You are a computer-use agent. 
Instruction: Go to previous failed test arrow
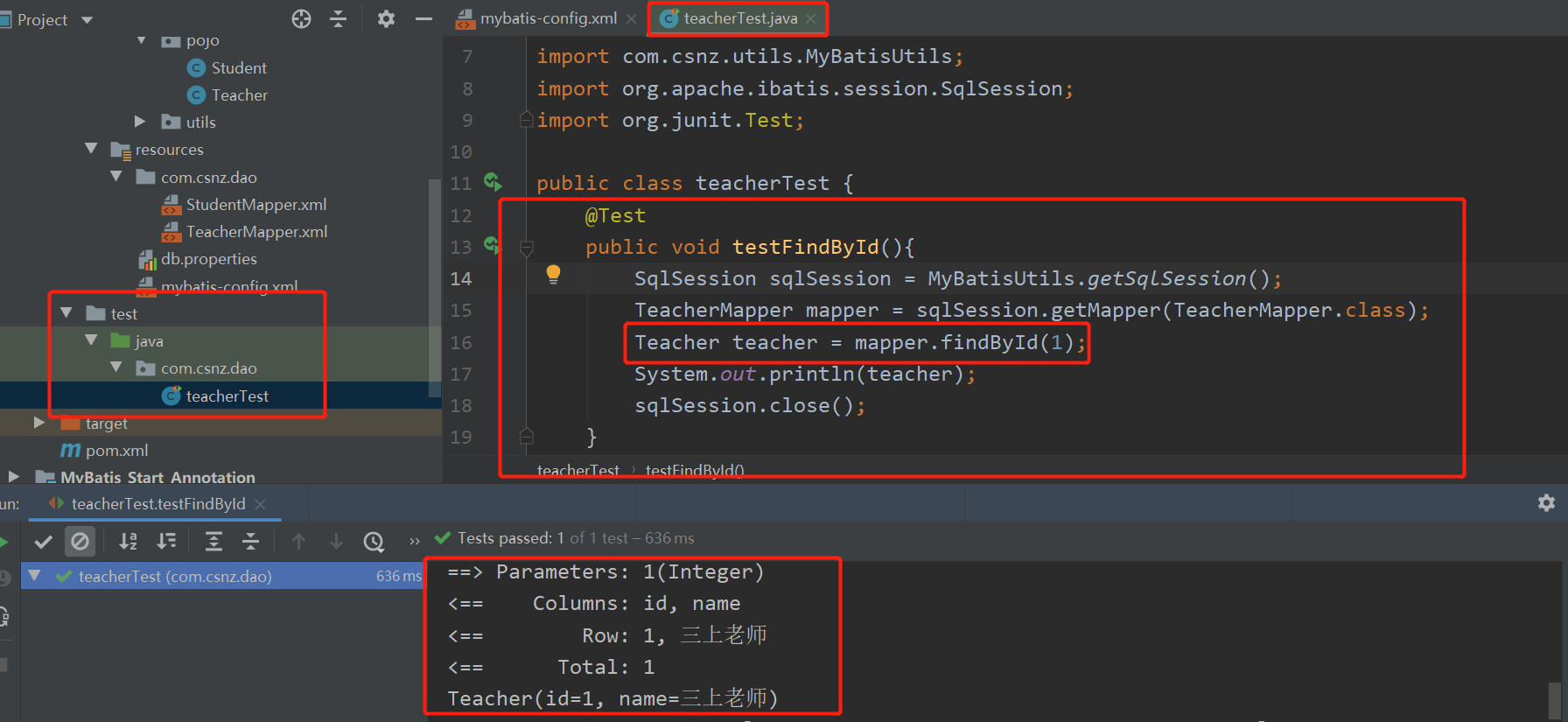298,542
